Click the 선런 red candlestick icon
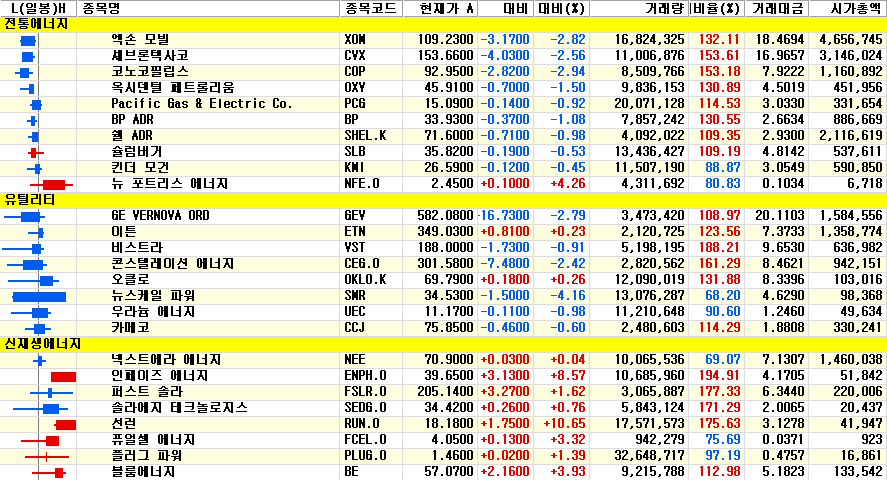887x480 pixels. coord(66,425)
